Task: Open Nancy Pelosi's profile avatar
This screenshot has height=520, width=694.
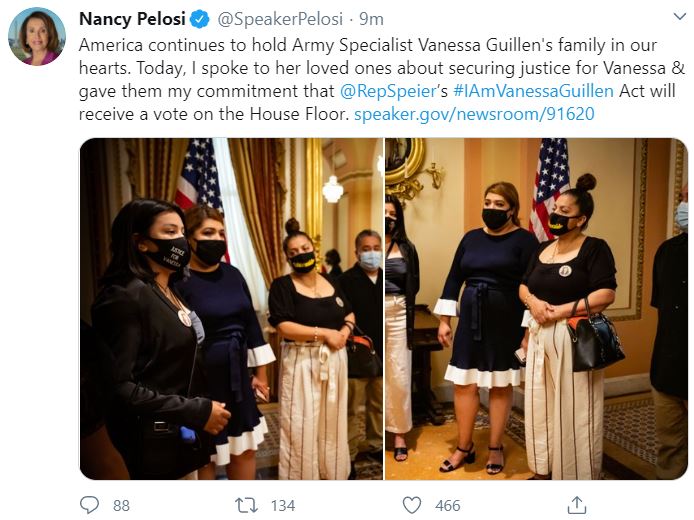Action: (37, 37)
